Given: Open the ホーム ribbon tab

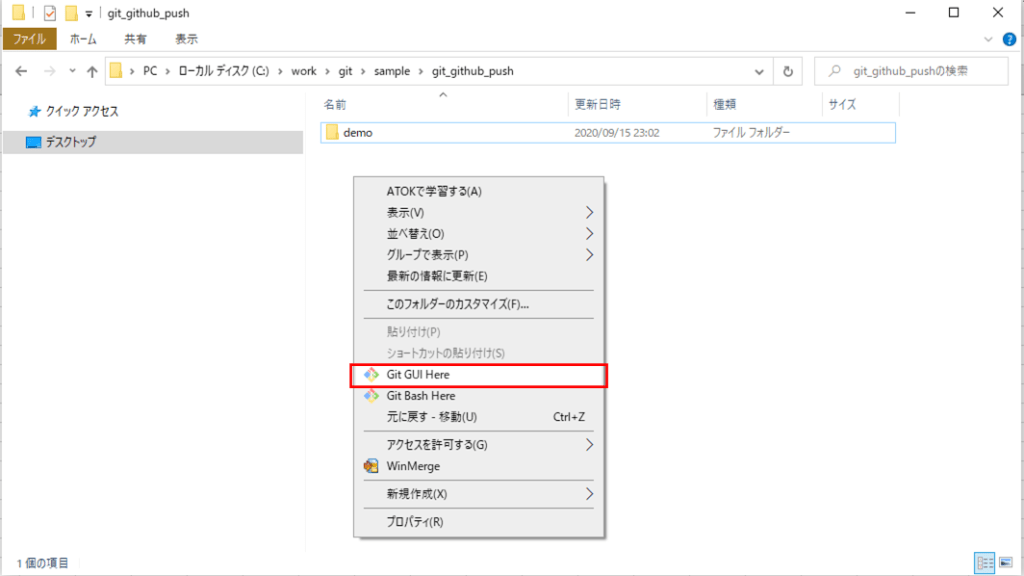Looking at the screenshot, I should pos(83,39).
